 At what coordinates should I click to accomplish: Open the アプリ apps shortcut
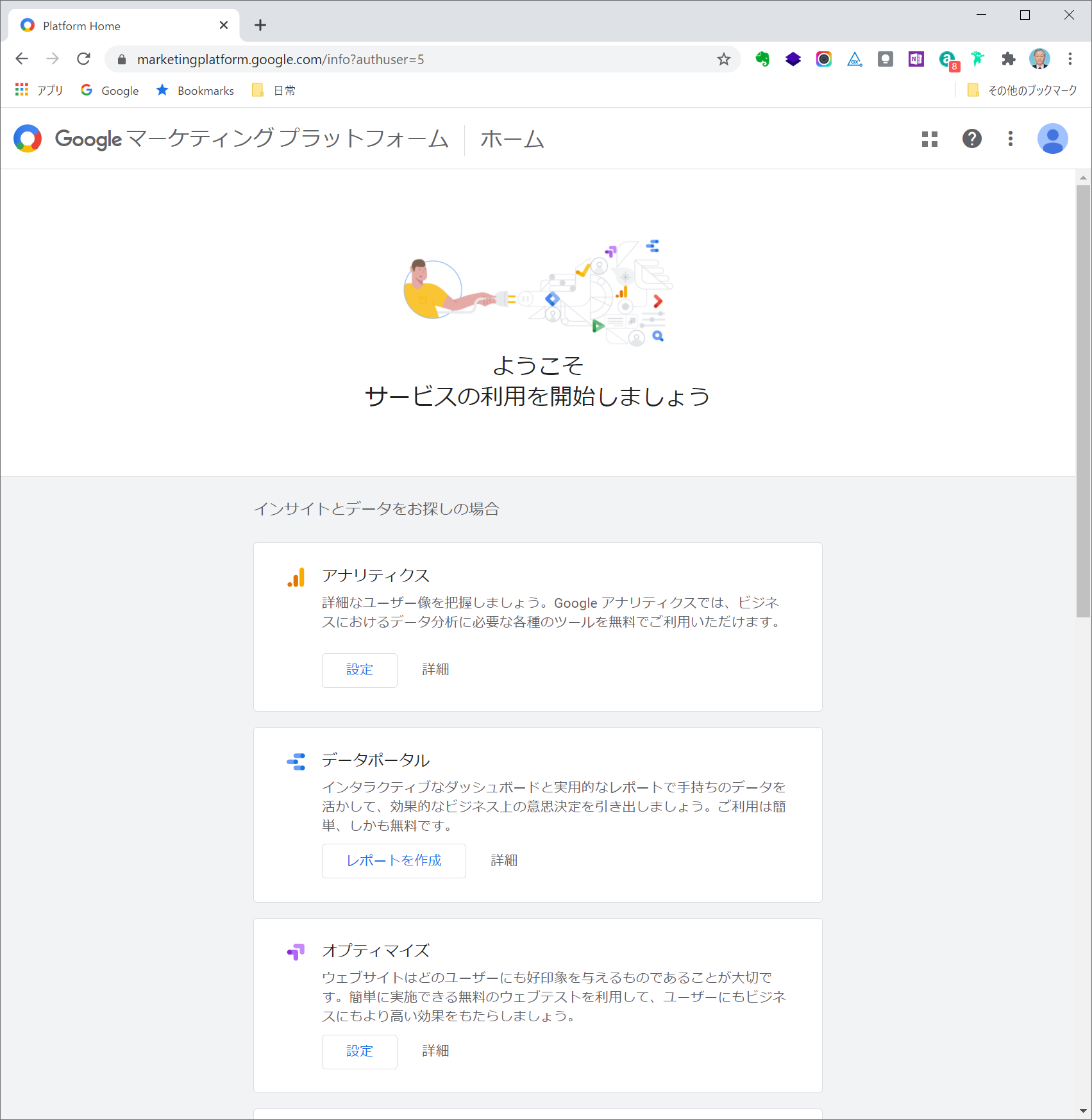pos(39,90)
